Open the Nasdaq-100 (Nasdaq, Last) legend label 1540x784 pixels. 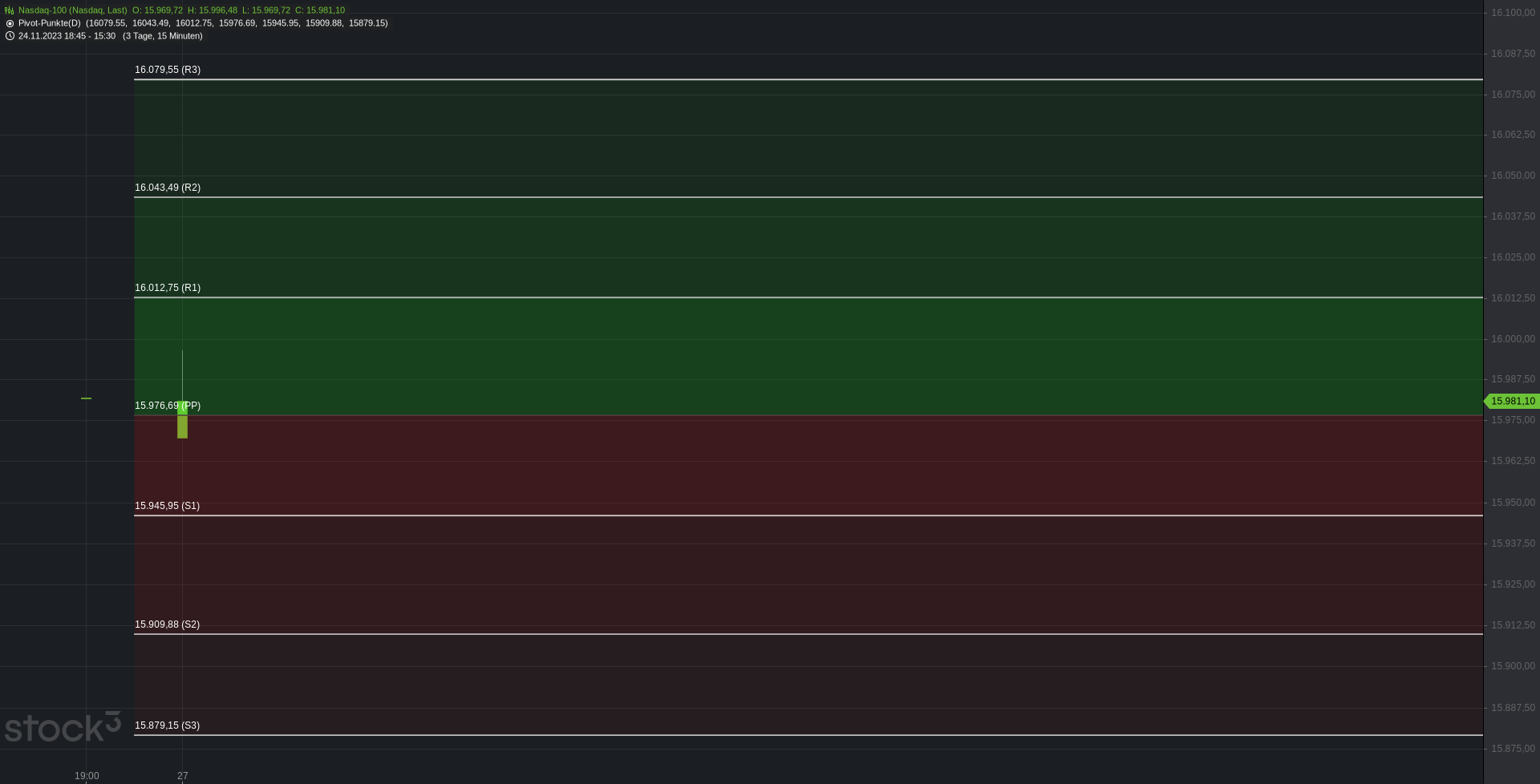72,10
